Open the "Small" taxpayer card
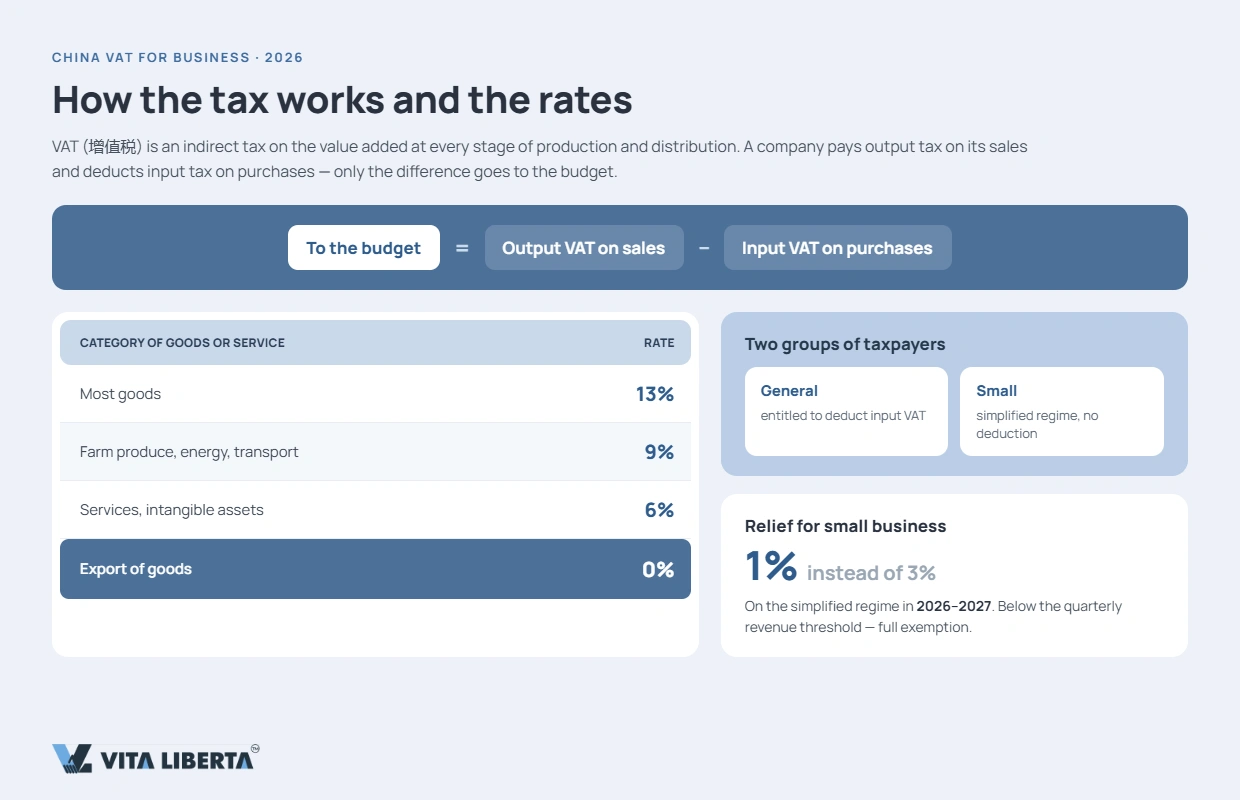 (x=1062, y=411)
